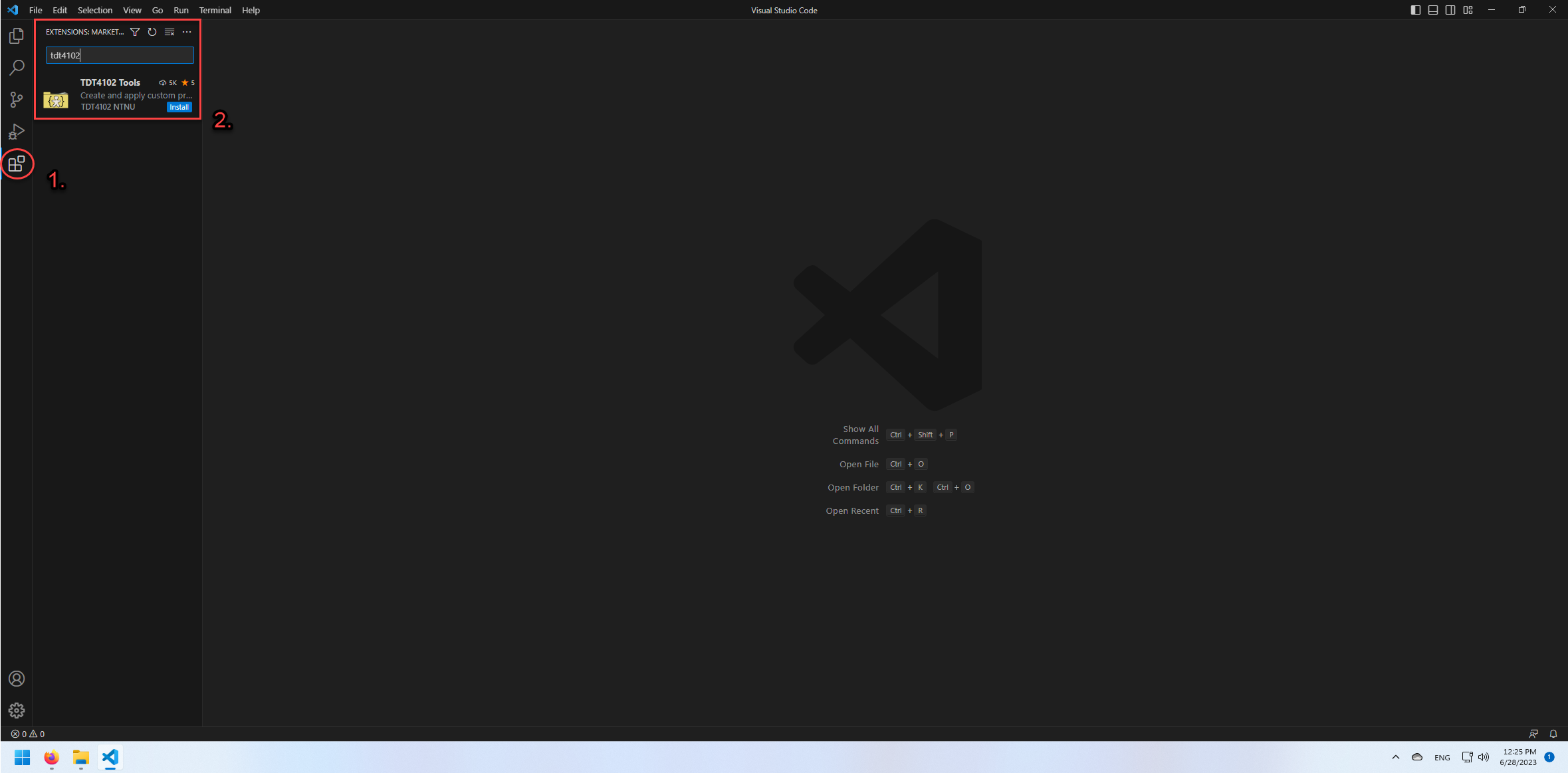Click the feedback icon in status bar
The width and height of the screenshot is (1568, 773).
tap(1533, 734)
